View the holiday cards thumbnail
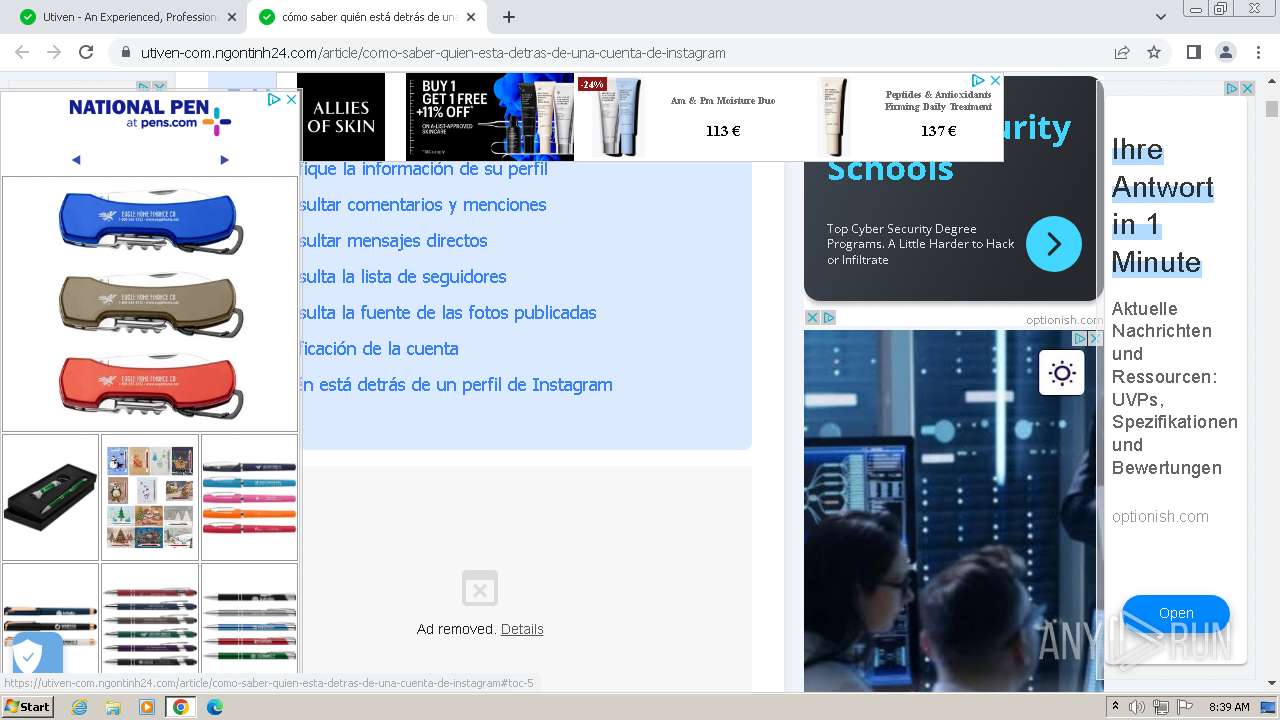The height and width of the screenshot is (720, 1280). 150,497
